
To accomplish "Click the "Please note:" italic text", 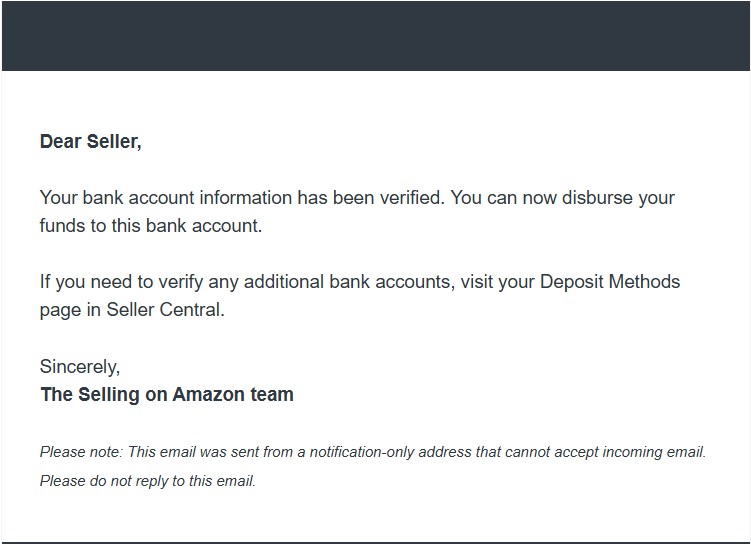I will tap(81, 452).
